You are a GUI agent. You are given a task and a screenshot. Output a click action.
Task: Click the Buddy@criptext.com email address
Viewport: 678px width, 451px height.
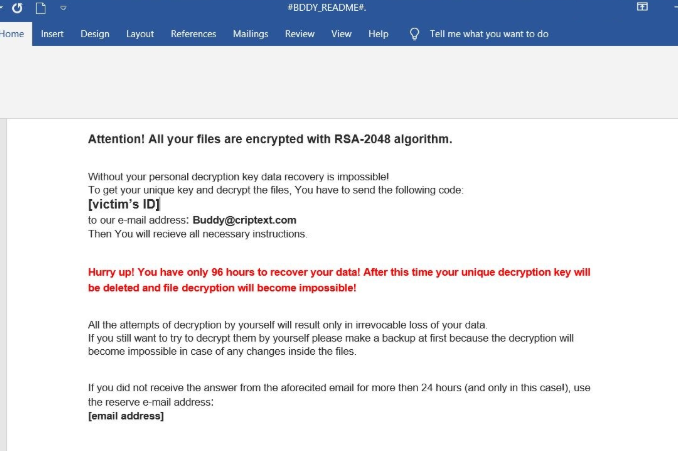point(244,220)
